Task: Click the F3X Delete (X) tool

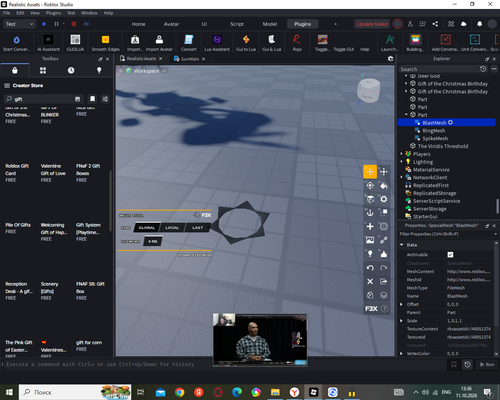Action: click(x=370, y=281)
